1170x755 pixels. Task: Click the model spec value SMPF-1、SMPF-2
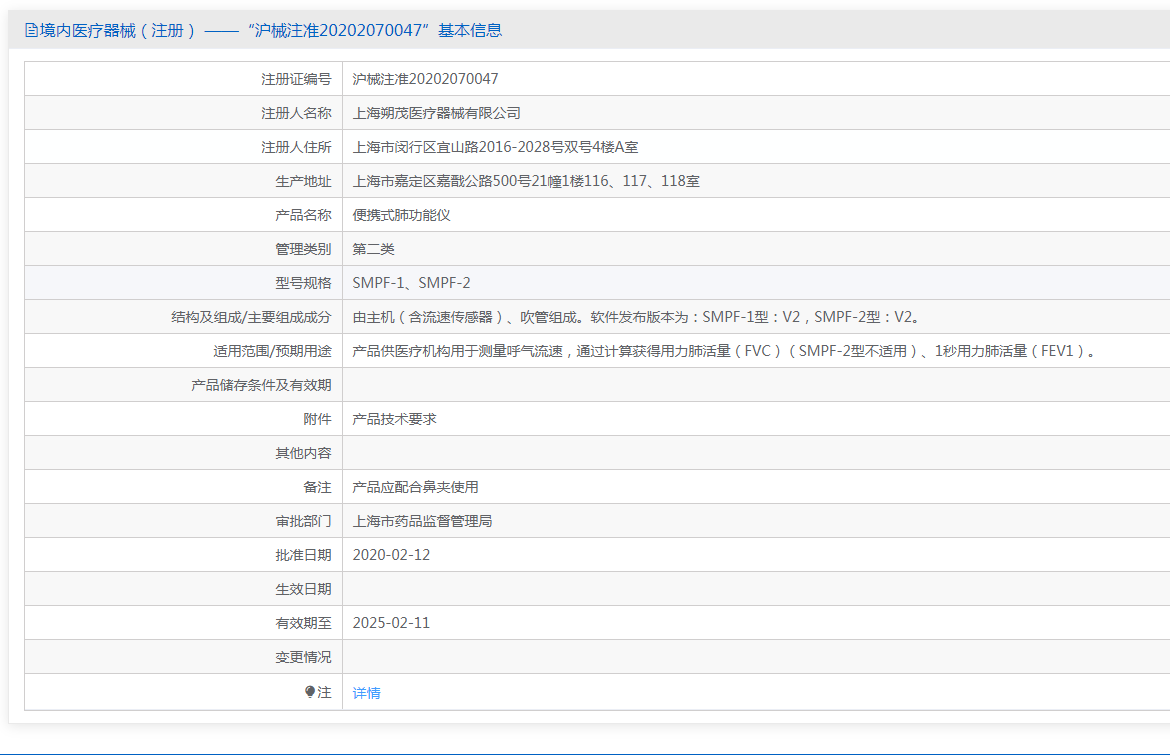pos(411,283)
